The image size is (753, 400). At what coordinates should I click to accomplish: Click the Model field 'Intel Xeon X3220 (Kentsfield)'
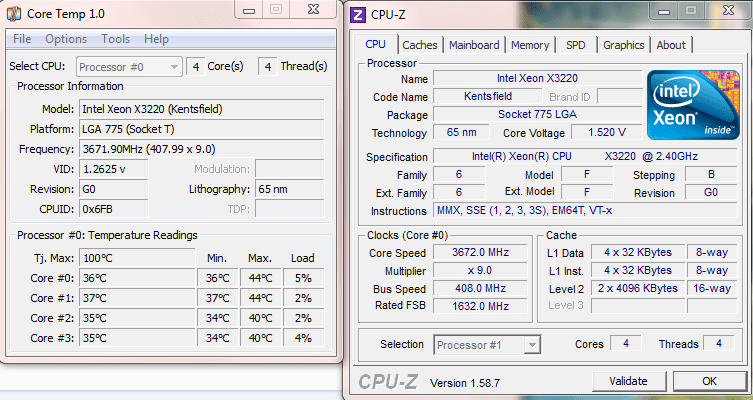tap(202, 109)
